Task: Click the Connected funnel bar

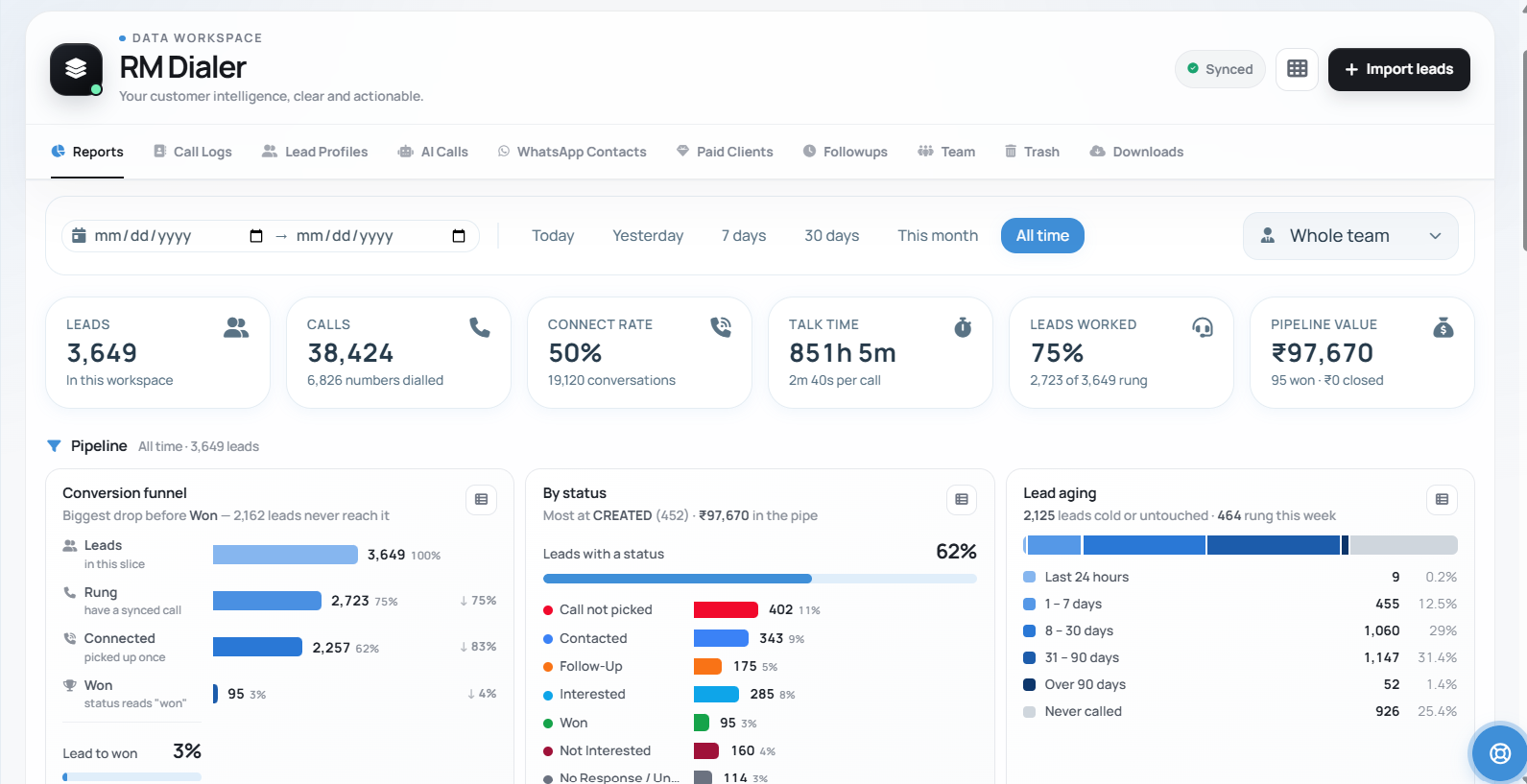Action: pos(257,647)
